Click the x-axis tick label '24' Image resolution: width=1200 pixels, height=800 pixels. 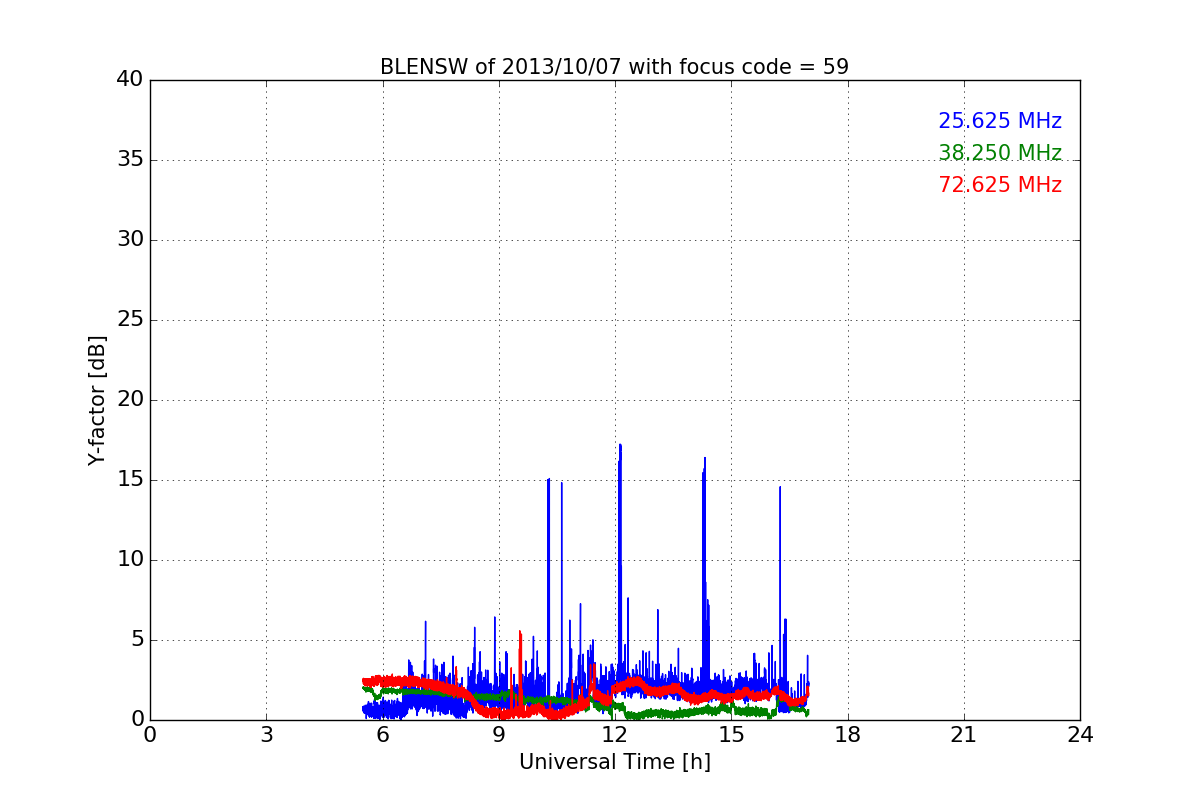click(x=1080, y=734)
